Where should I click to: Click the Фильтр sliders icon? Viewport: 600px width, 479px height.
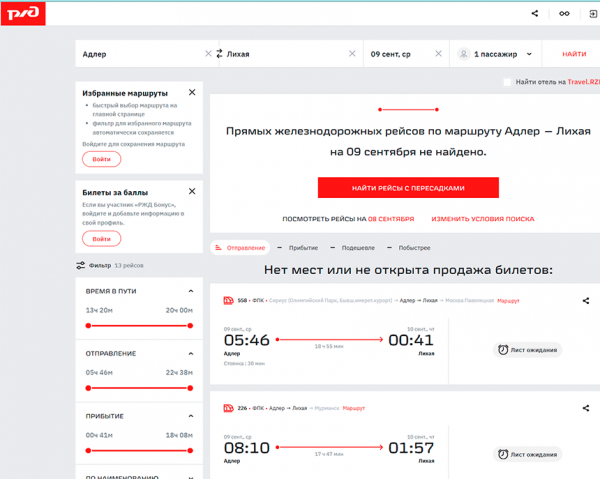(x=80, y=266)
